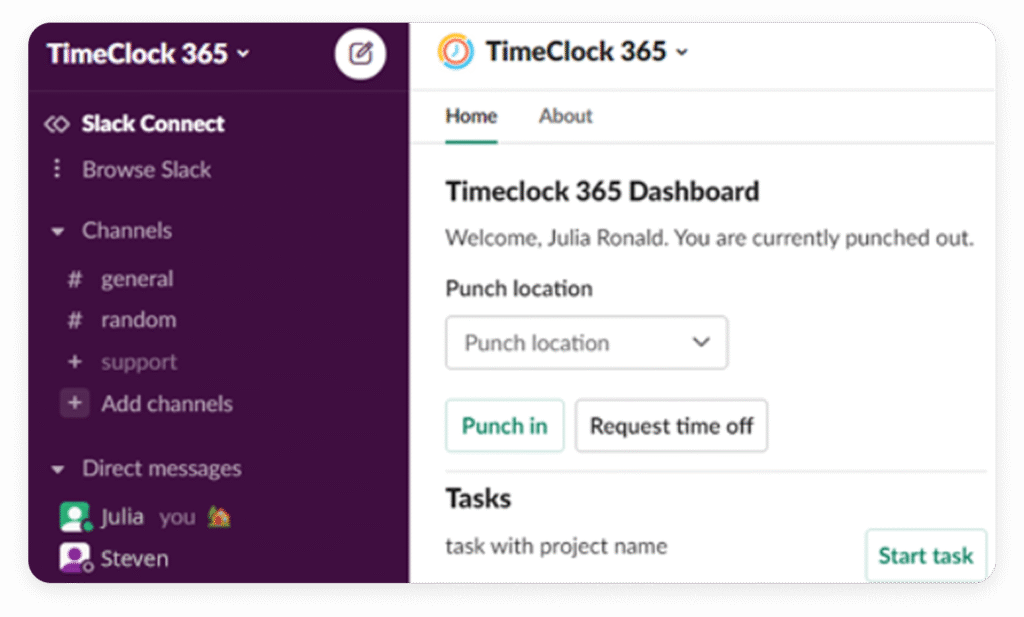Switch to the About tab
Screen dimensions: 1024x617
tap(566, 116)
